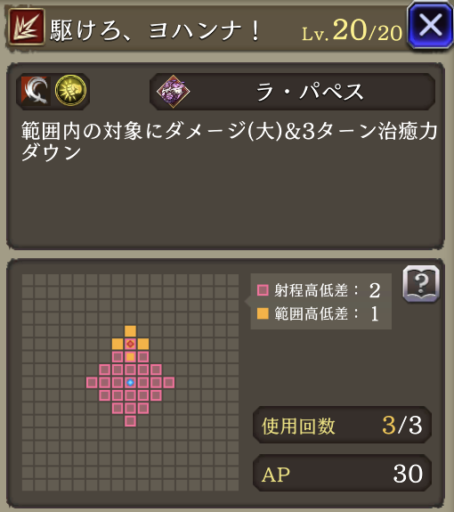Click the topmost orange area tile on grid
This screenshot has height=512, width=454.
130,331
